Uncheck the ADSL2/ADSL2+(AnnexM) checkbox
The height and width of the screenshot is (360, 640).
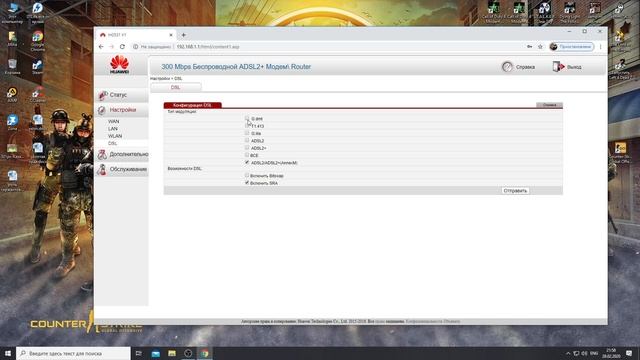tap(247, 162)
